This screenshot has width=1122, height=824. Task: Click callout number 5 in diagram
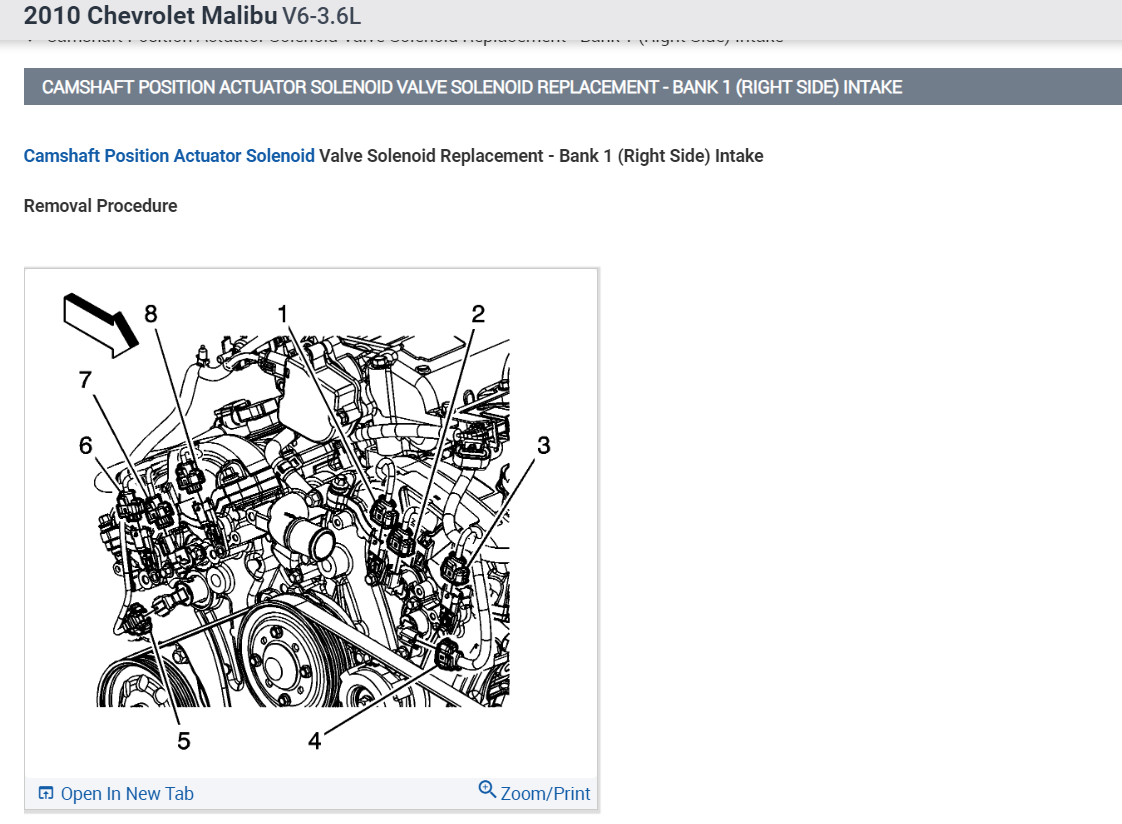click(x=184, y=741)
